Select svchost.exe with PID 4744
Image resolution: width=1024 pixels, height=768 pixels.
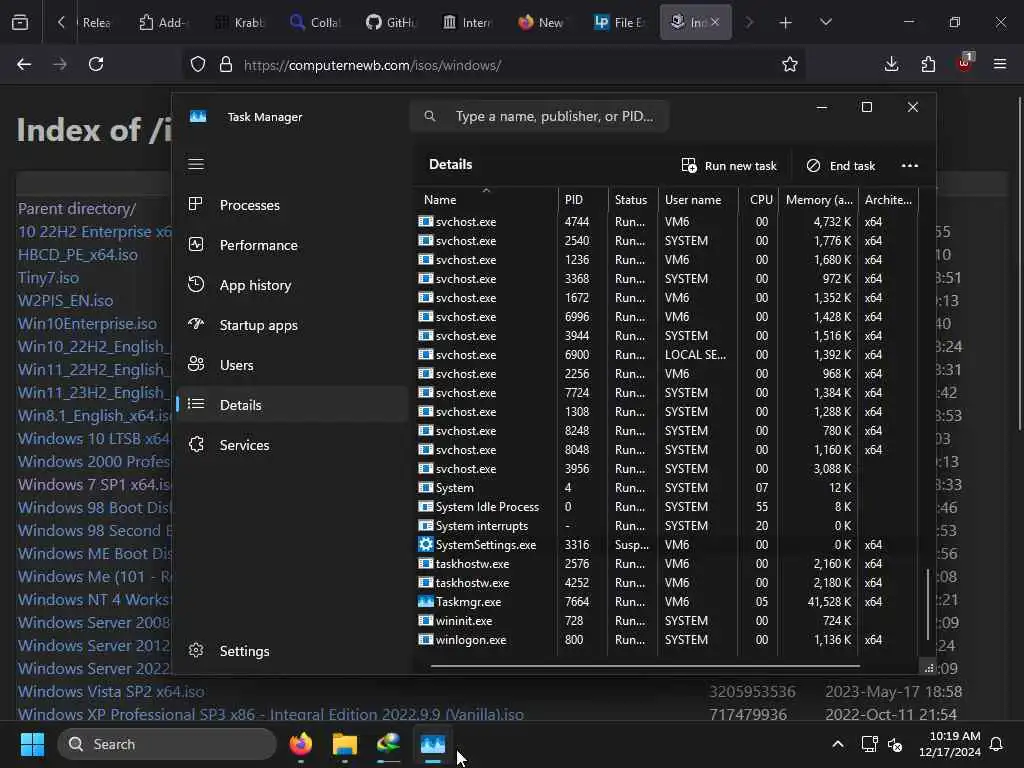666,222
